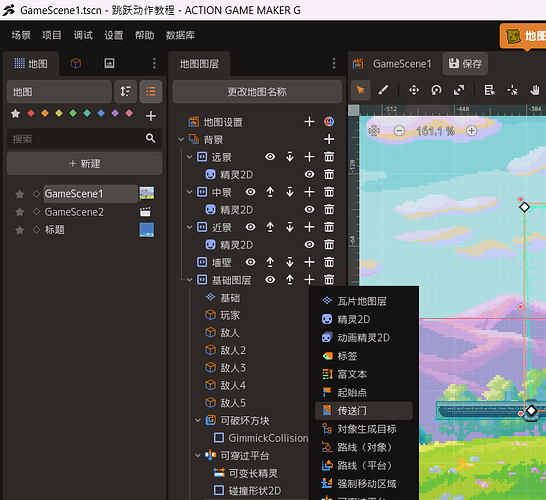Toggle visibility of 中景 layer

pos(250,192)
